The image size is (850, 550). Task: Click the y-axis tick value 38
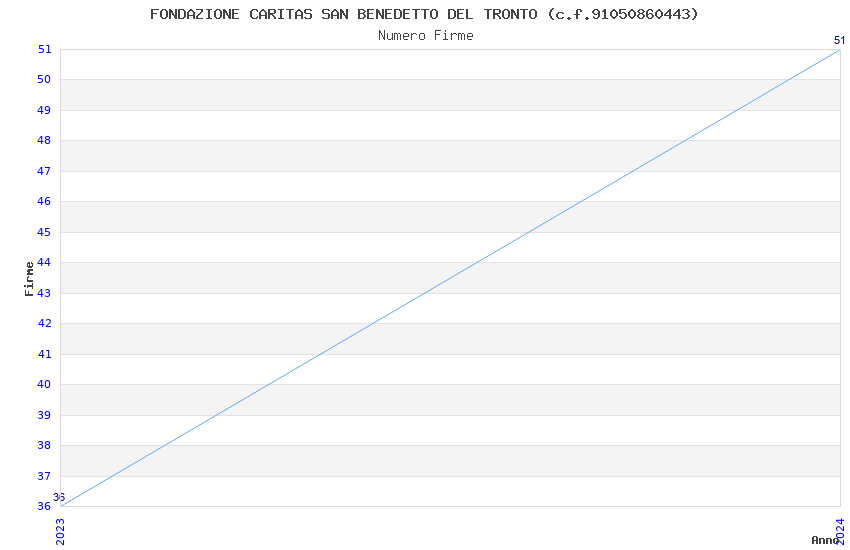pos(44,445)
